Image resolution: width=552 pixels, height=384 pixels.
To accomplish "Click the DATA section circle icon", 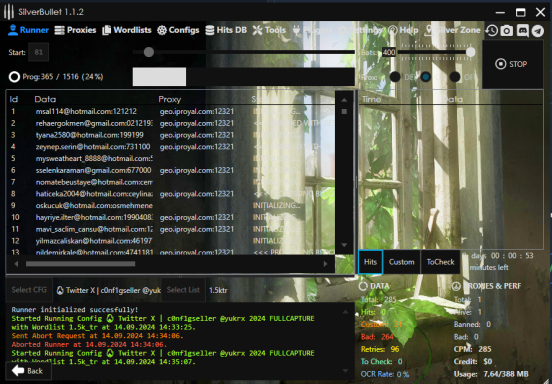I will click(363, 286).
